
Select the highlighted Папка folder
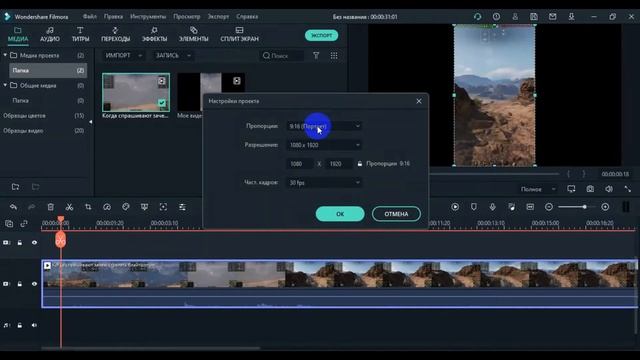[48, 71]
